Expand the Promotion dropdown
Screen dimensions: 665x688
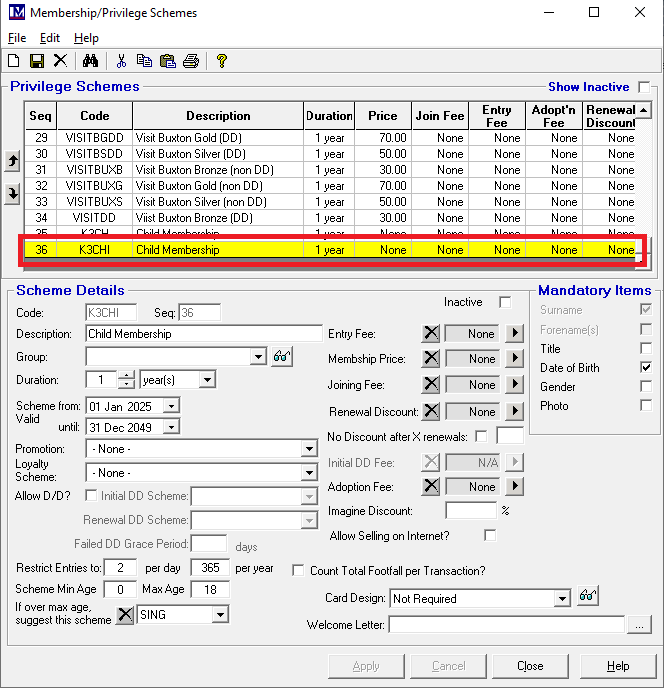(x=309, y=449)
